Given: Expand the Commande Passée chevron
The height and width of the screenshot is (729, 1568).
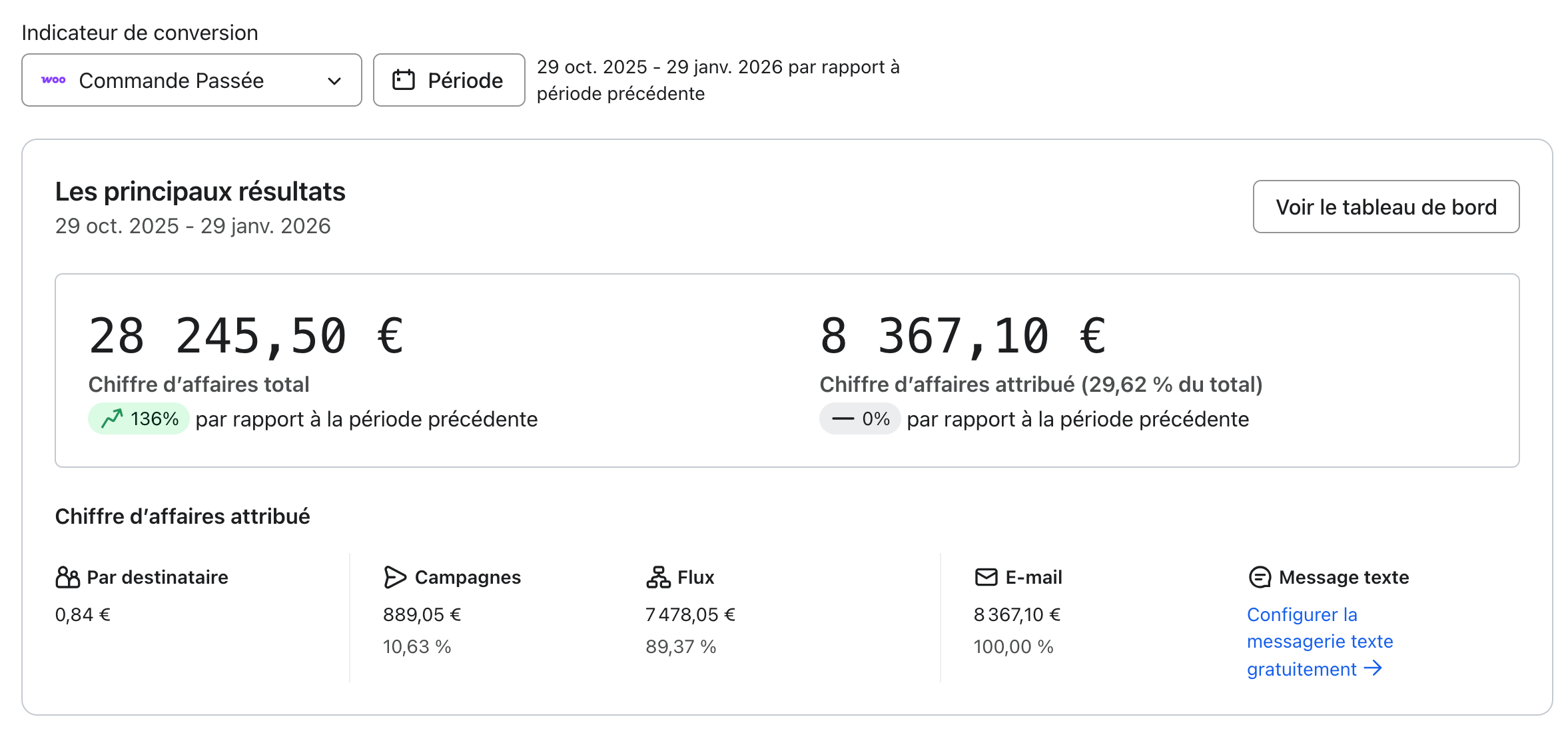Looking at the screenshot, I should (x=334, y=81).
